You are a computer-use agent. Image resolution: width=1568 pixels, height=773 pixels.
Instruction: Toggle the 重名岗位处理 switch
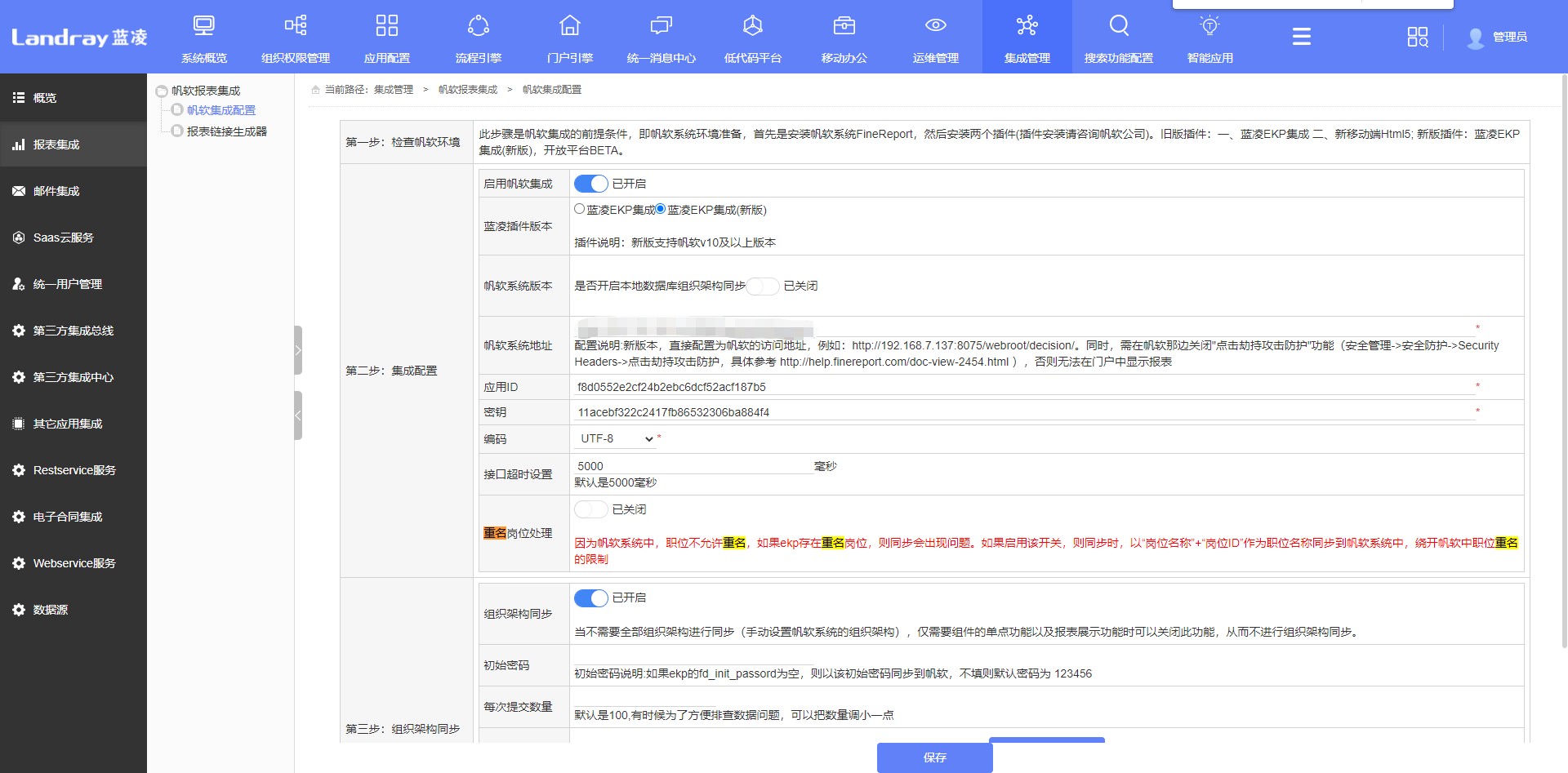(591, 509)
